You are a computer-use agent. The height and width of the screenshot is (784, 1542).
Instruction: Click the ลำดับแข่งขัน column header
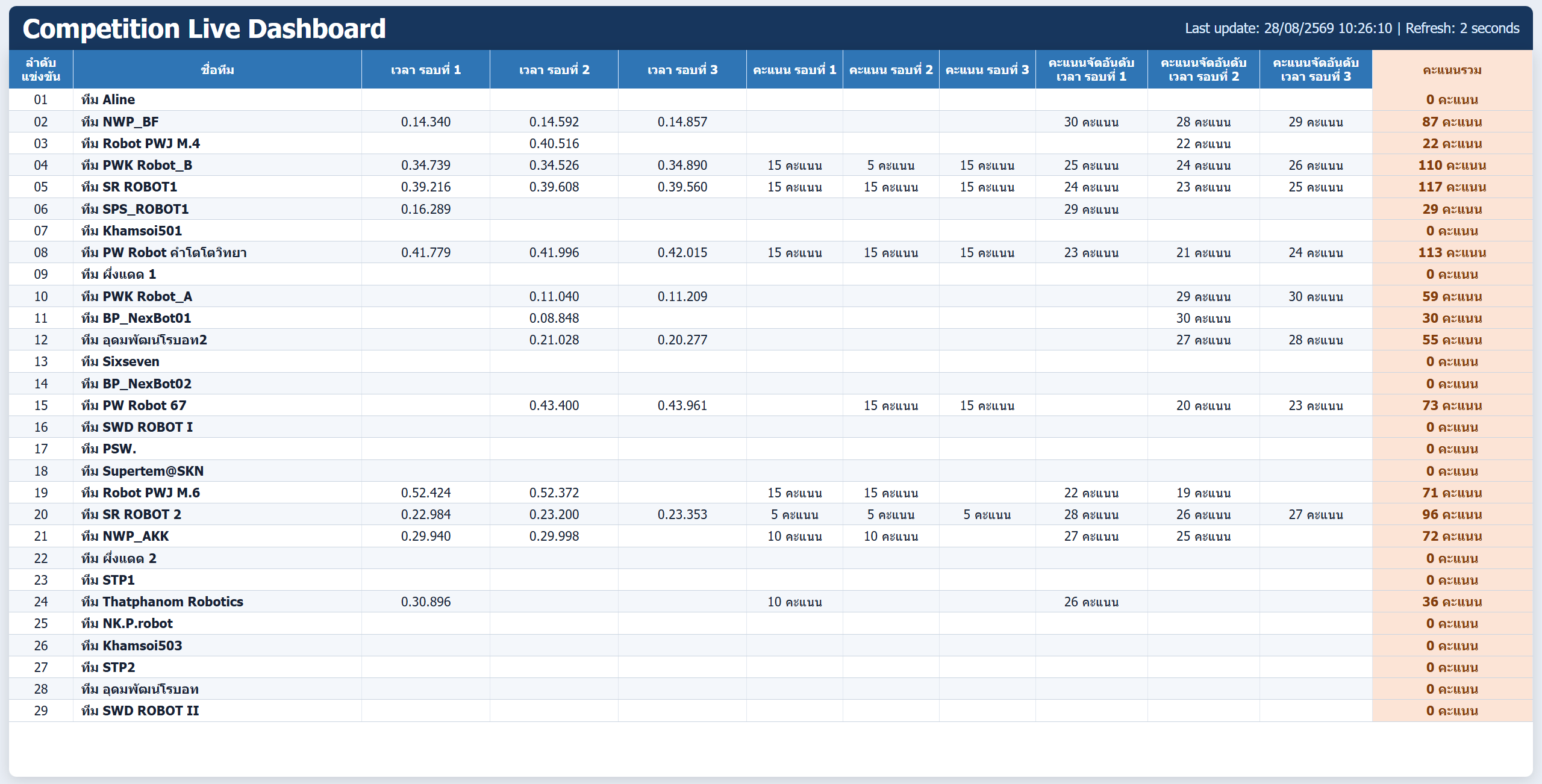click(41, 70)
